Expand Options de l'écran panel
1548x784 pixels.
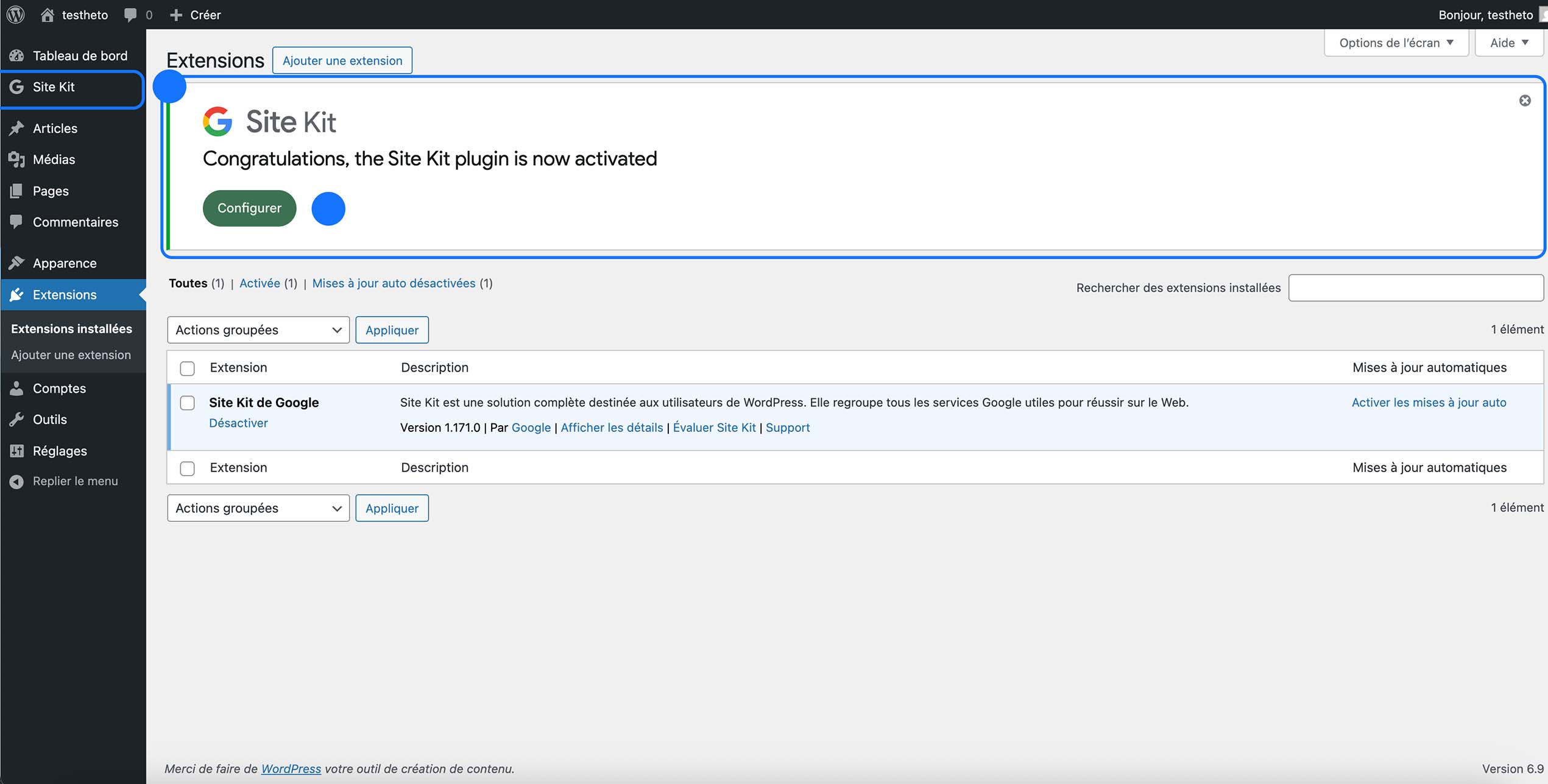pyautogui.click(x=1395, y=42)
